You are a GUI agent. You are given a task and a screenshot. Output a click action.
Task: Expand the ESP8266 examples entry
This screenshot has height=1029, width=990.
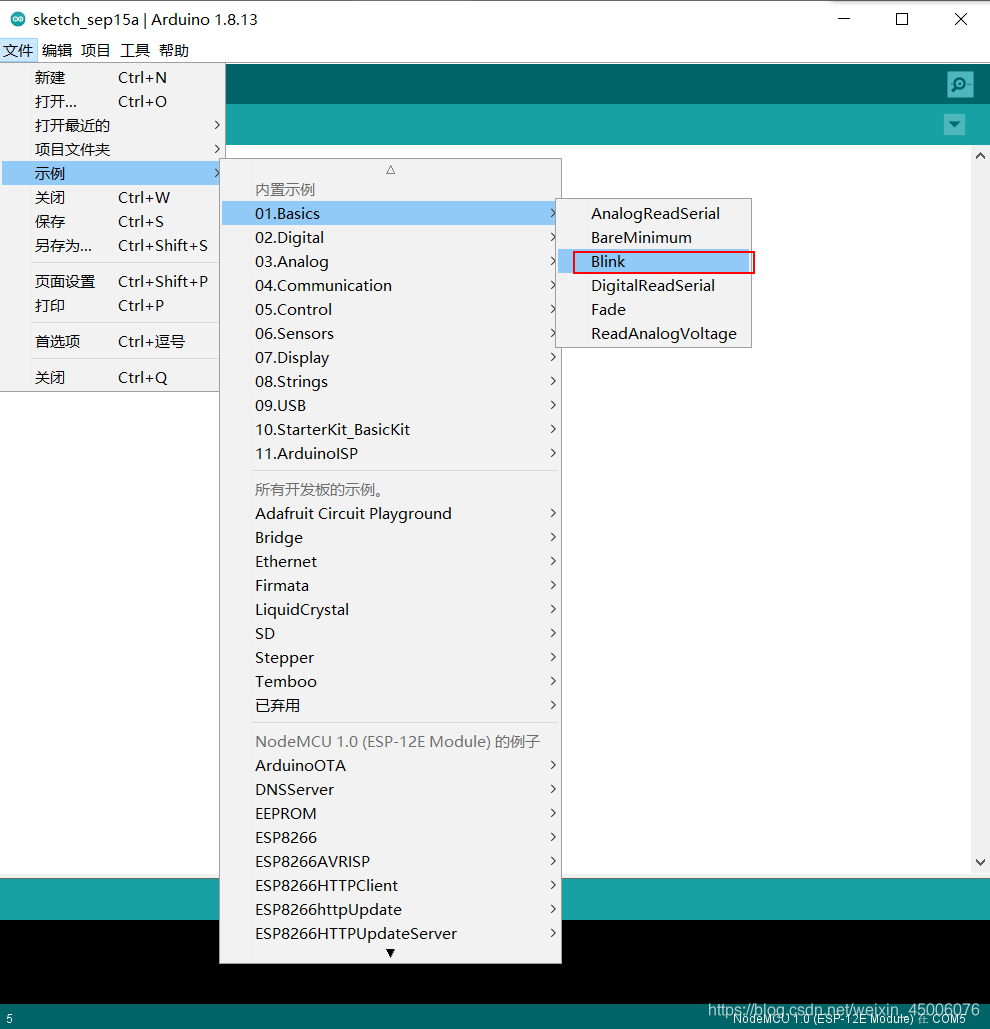390,837
